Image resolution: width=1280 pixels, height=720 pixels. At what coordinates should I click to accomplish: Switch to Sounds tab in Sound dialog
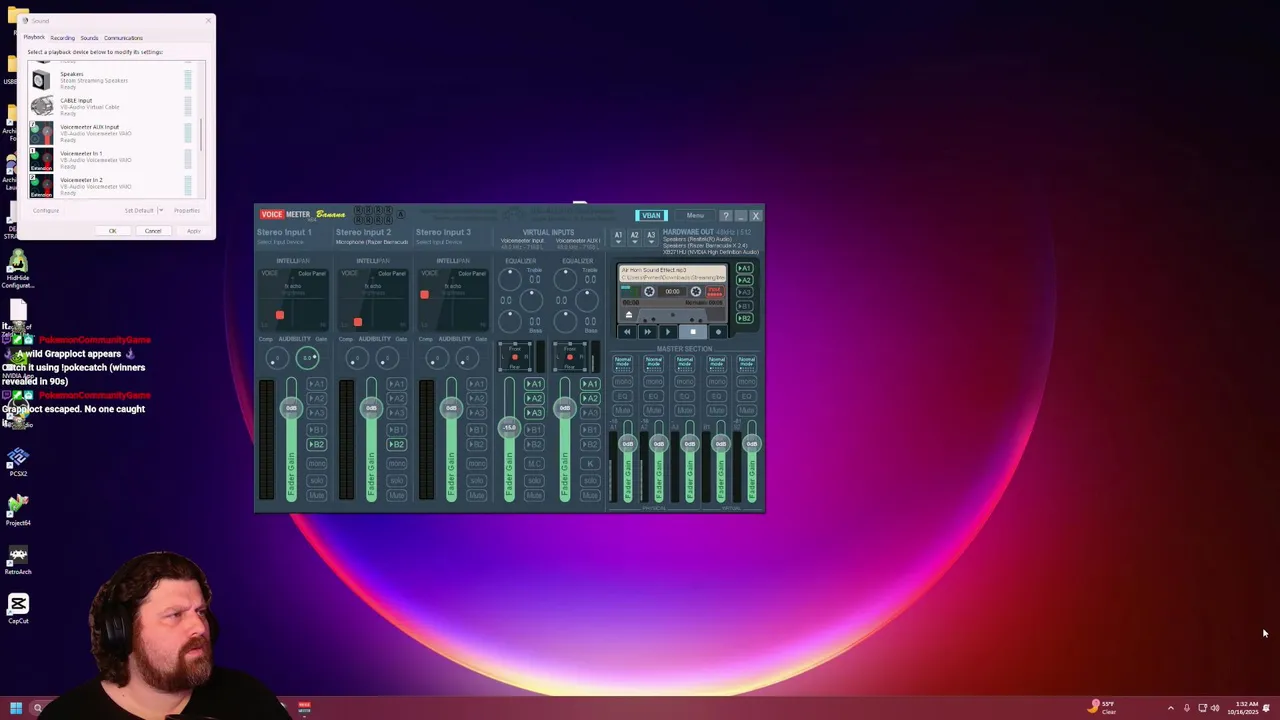coord(89,38)
